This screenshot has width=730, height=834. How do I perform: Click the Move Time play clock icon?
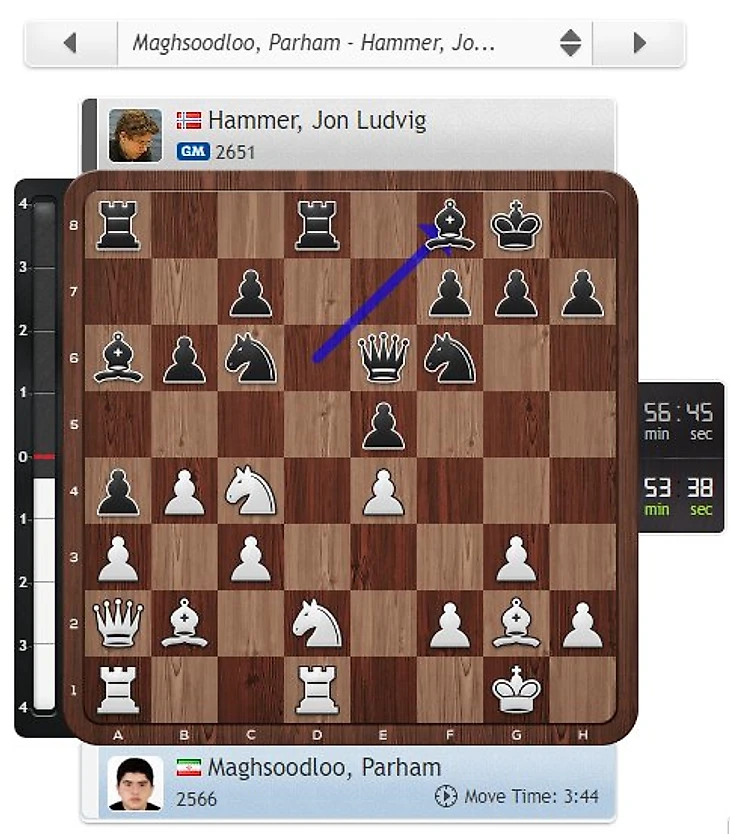pos(445,796)
